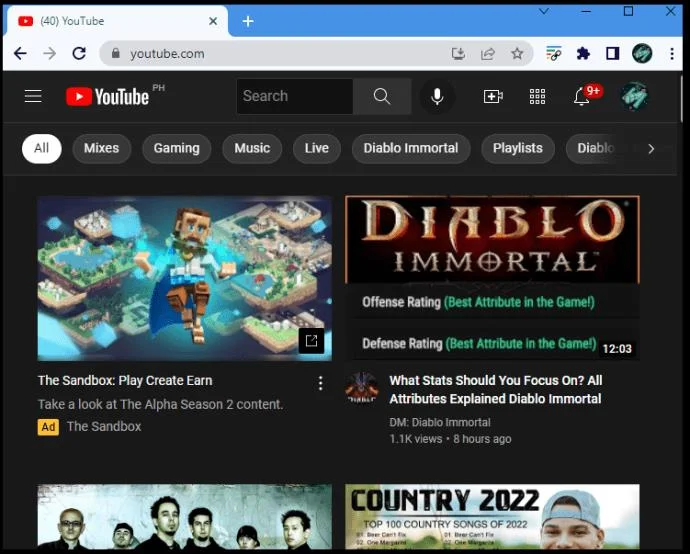Viewport: 690px width, 554px height.
Task: Open the YouTube apps grid icon
Action: 537,96
